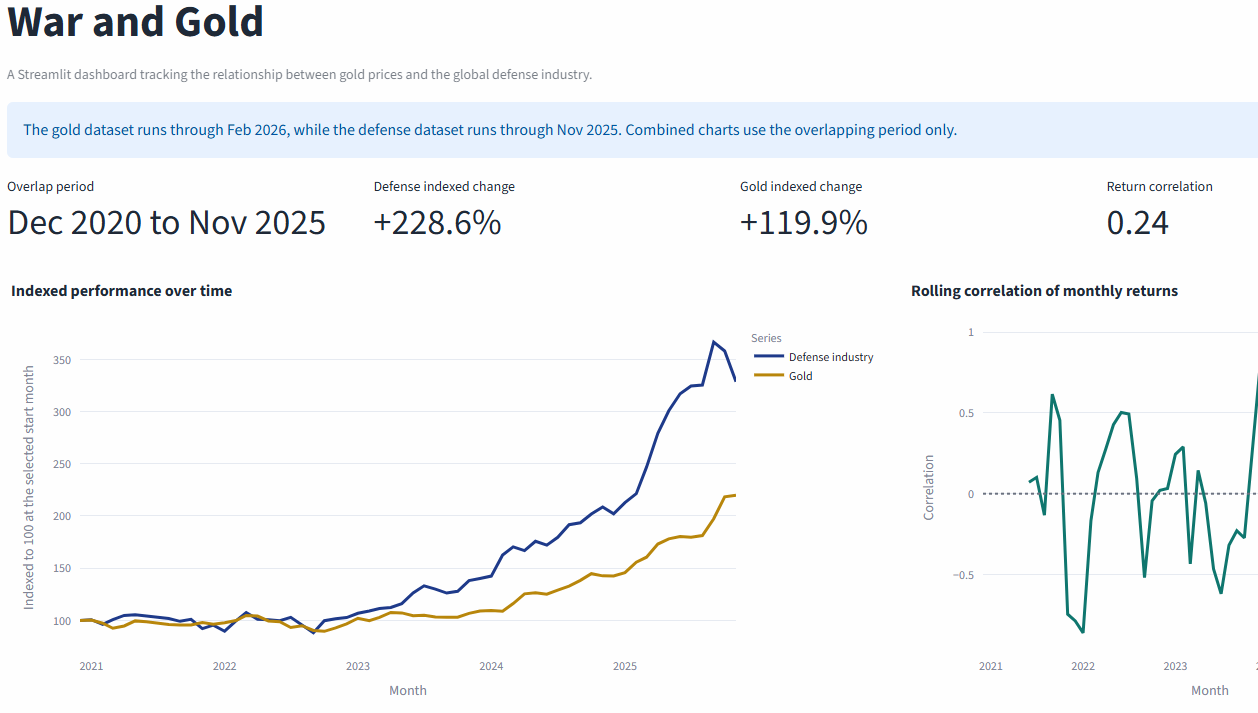
Task: Select the Defense industry legend label
Action: pos(830,357)
